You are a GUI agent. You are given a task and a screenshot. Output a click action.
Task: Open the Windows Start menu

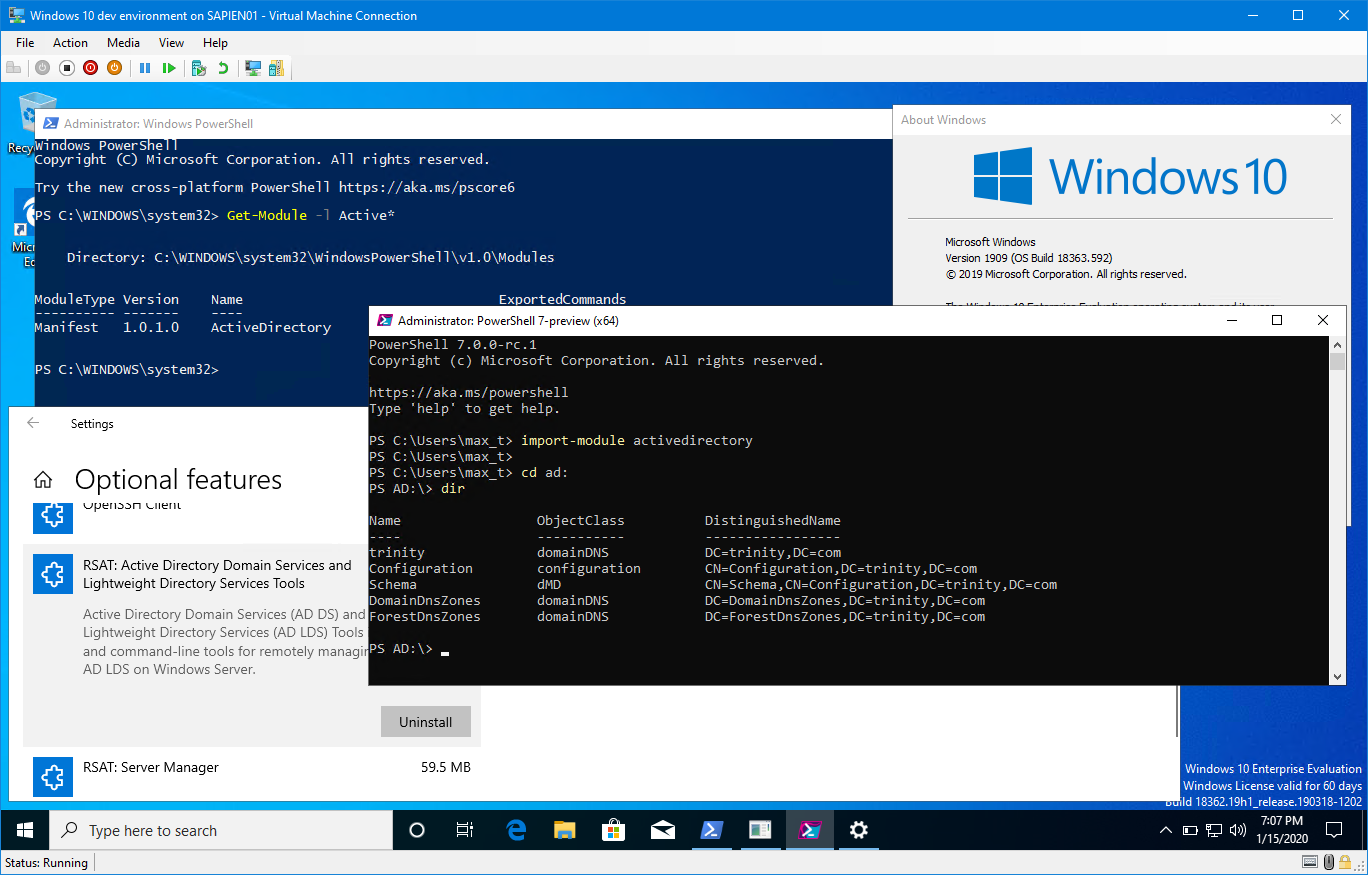tap(24, 830)
